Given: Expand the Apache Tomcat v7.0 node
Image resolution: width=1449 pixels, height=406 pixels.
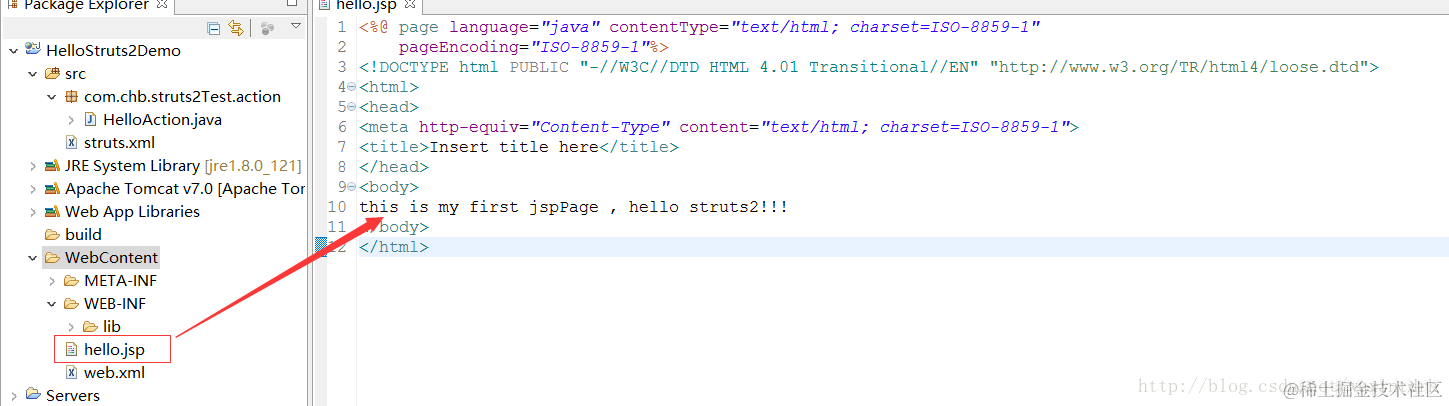Looking at the screenshot, I should click(32, 188).
